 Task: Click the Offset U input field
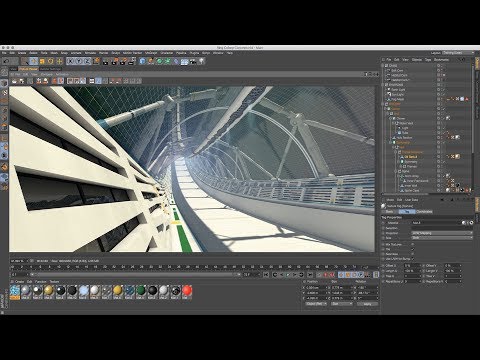(412, 266)
